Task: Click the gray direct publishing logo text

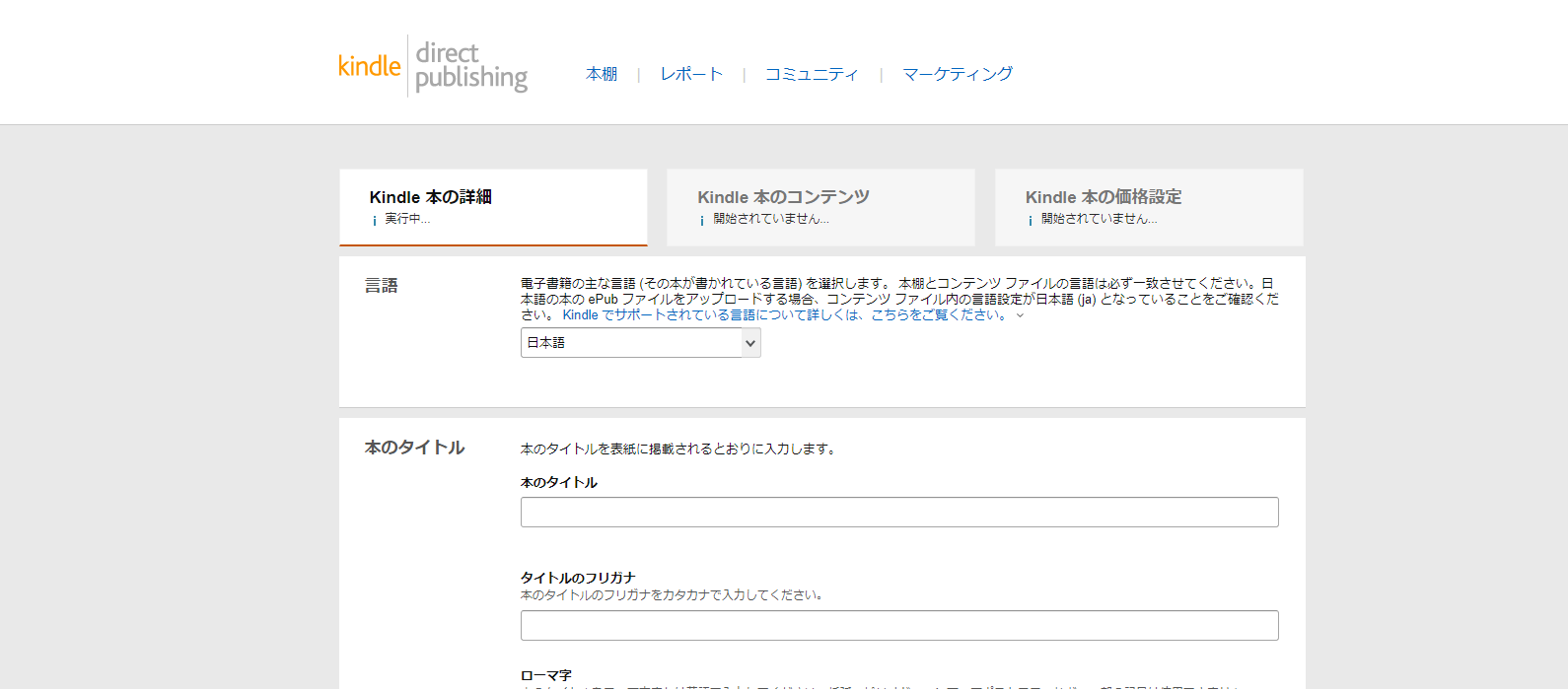Action: coord(470,66)
